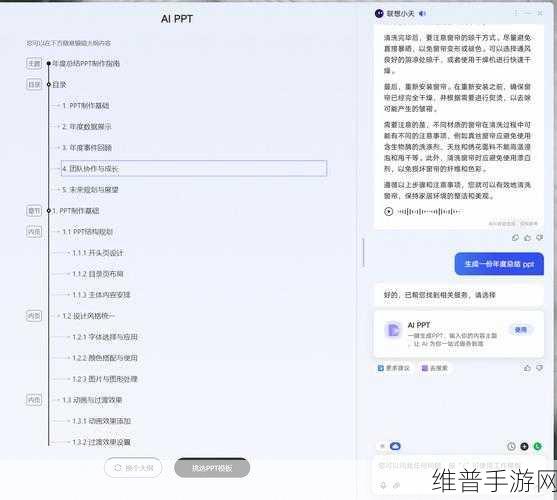Viewport: 557px width, 500px height.
Task: Select chapter row 1. PPT制作基础 beside 章节
Action: pos(76,211)
